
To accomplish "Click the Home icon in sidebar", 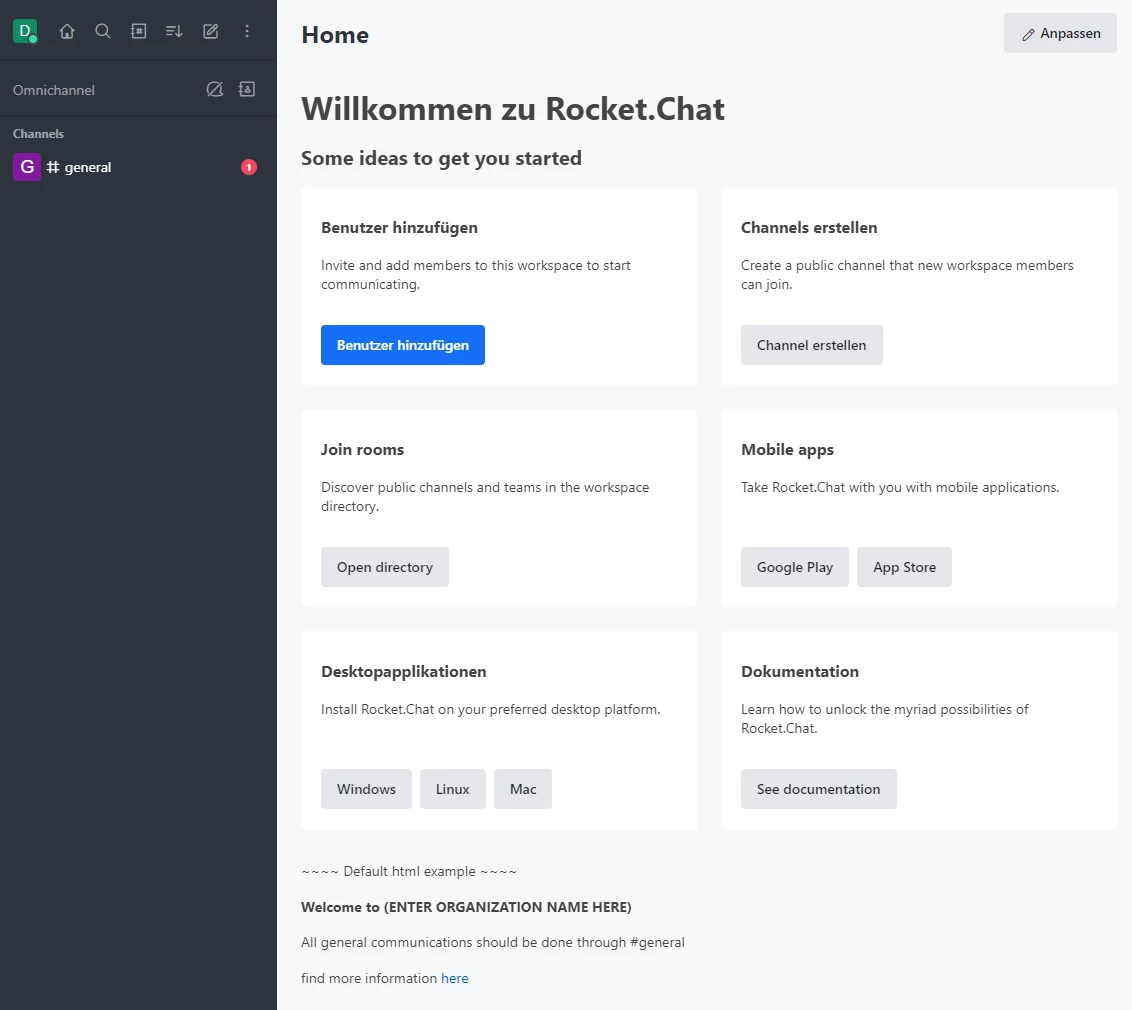I will point(67,31).
